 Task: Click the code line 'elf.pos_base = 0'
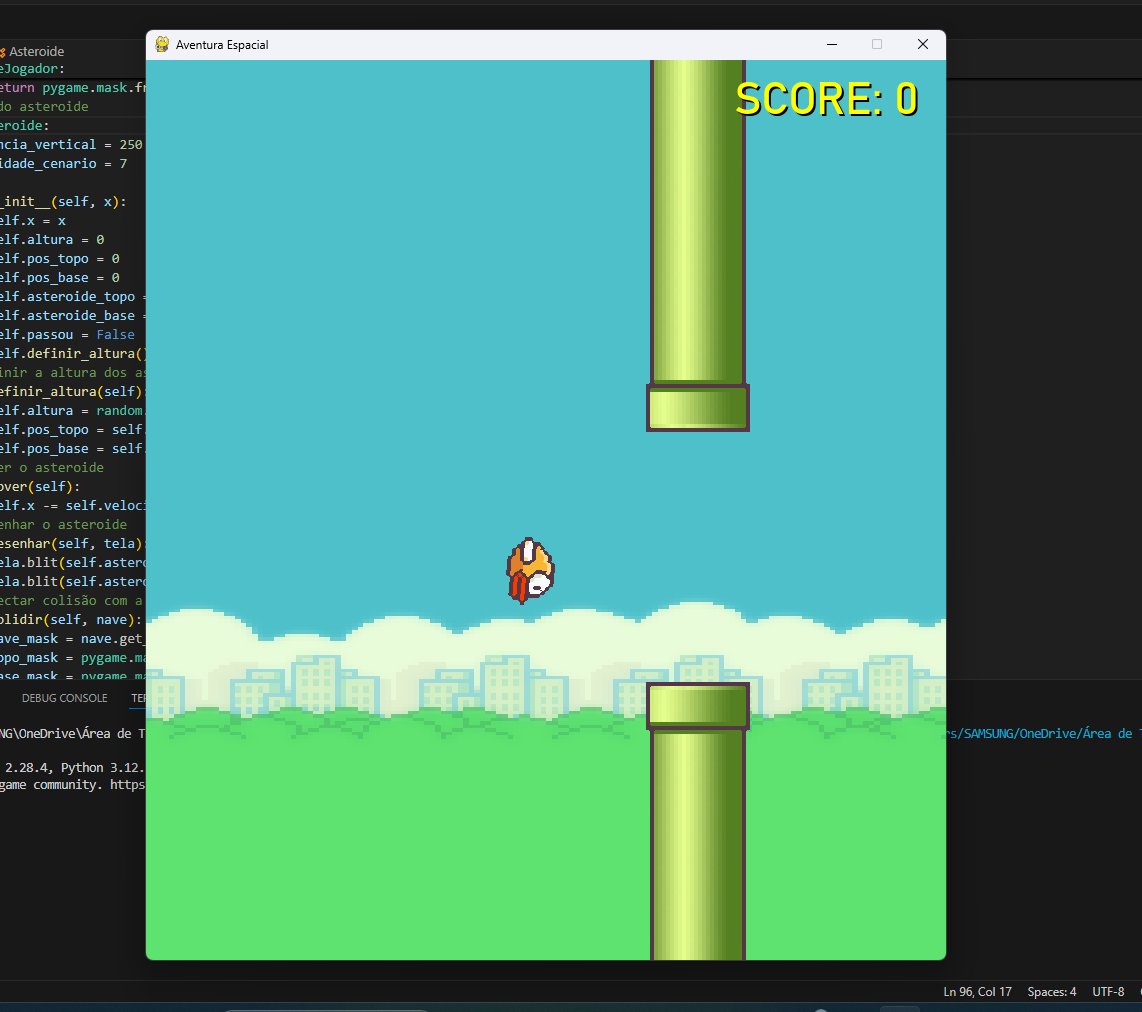pos(60,277)
